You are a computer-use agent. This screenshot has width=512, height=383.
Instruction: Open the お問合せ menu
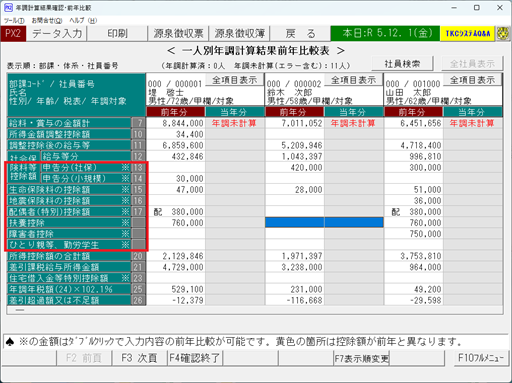pyautogui.click(x=47, y=21)
